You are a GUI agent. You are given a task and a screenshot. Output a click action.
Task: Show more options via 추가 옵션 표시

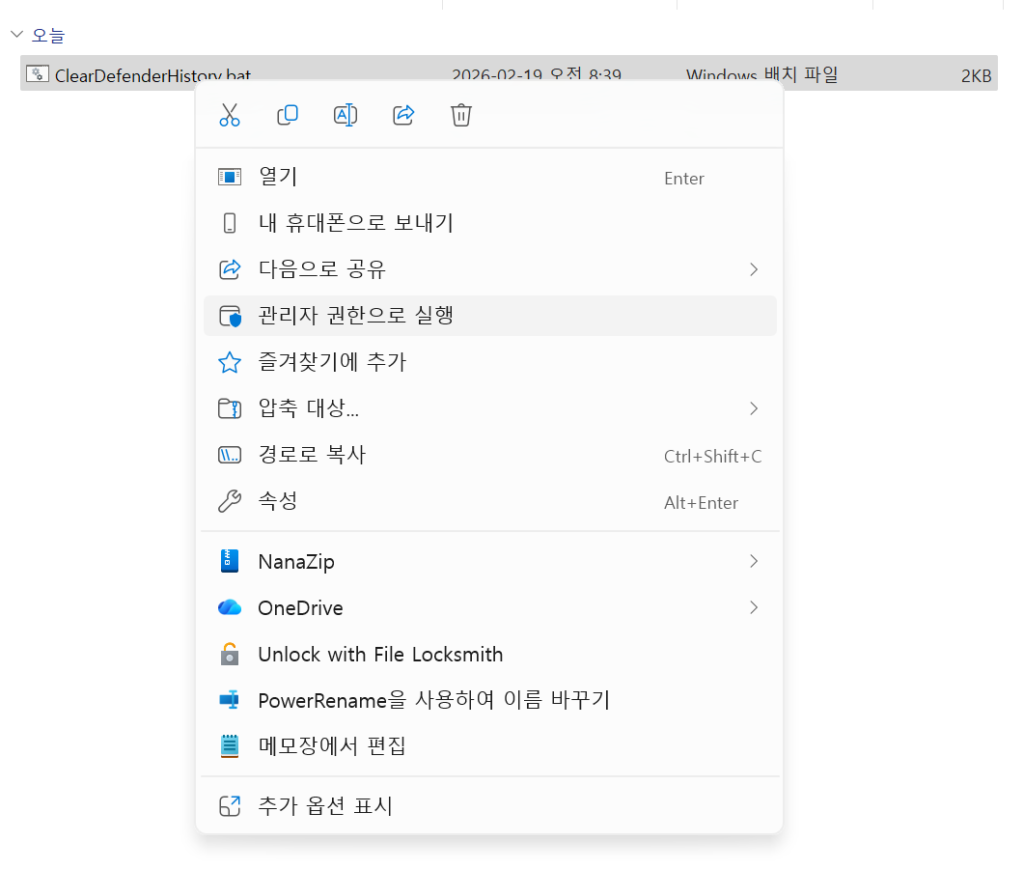325,806
